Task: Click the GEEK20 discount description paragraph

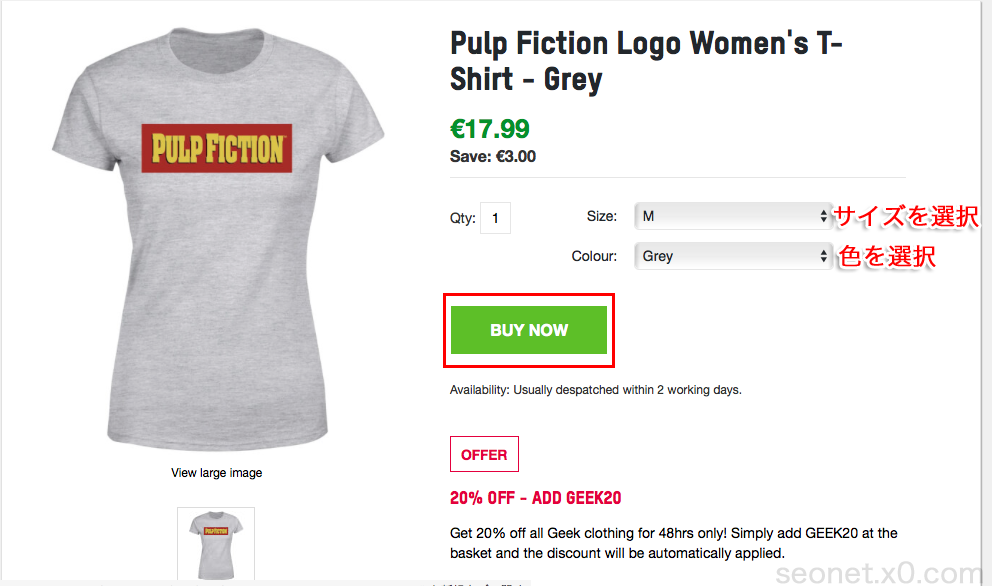Action: click(x=674, y=543)
